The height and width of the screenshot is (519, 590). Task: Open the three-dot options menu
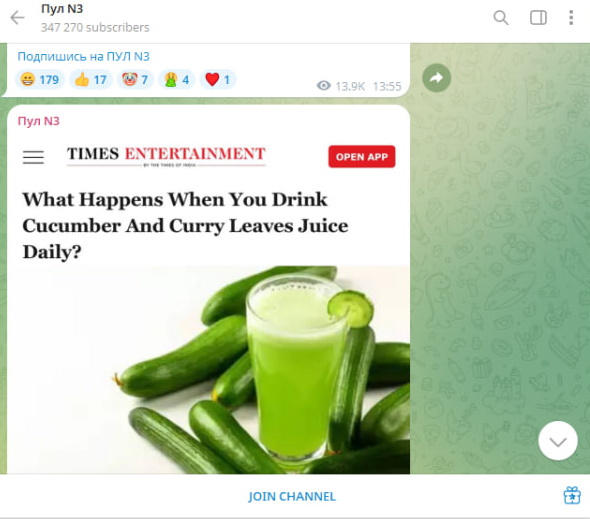tap(571, 18)
